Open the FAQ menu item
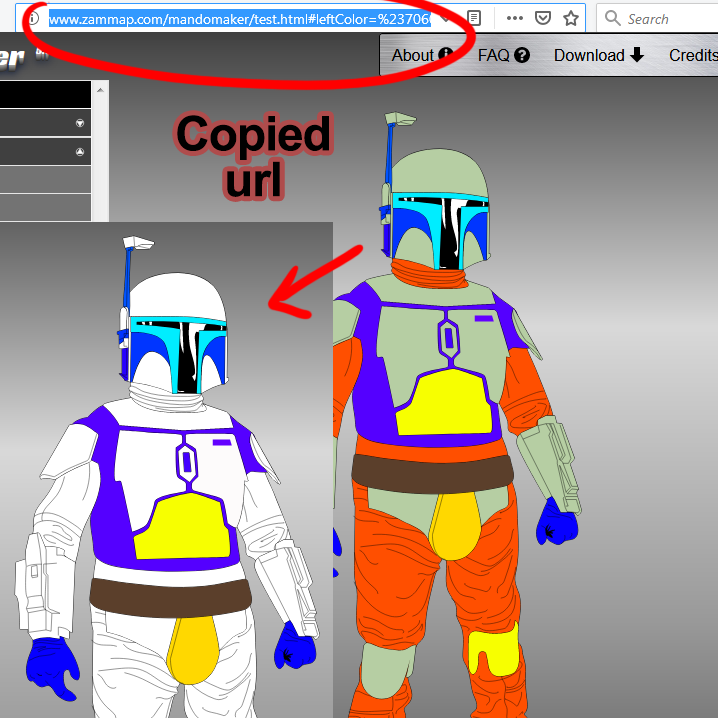The image size is (718, 718). click(503, 55)
